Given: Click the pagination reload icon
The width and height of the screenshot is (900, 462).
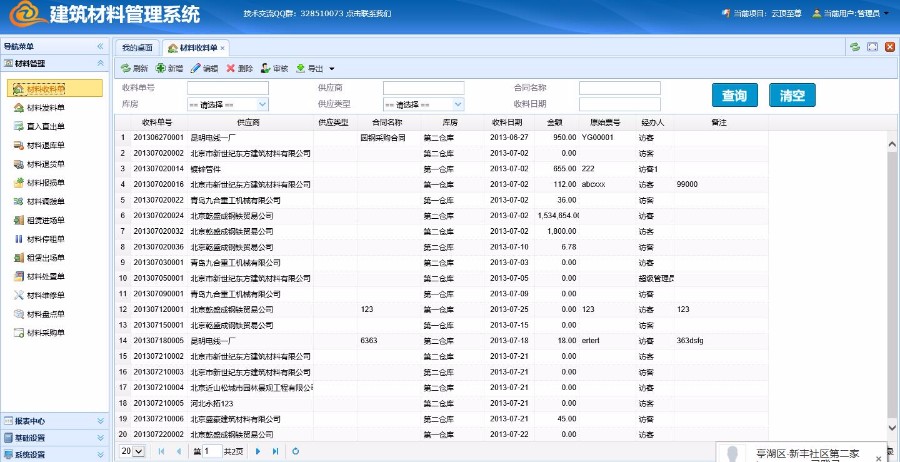Looking at the screenshot, I should (296, 451).
